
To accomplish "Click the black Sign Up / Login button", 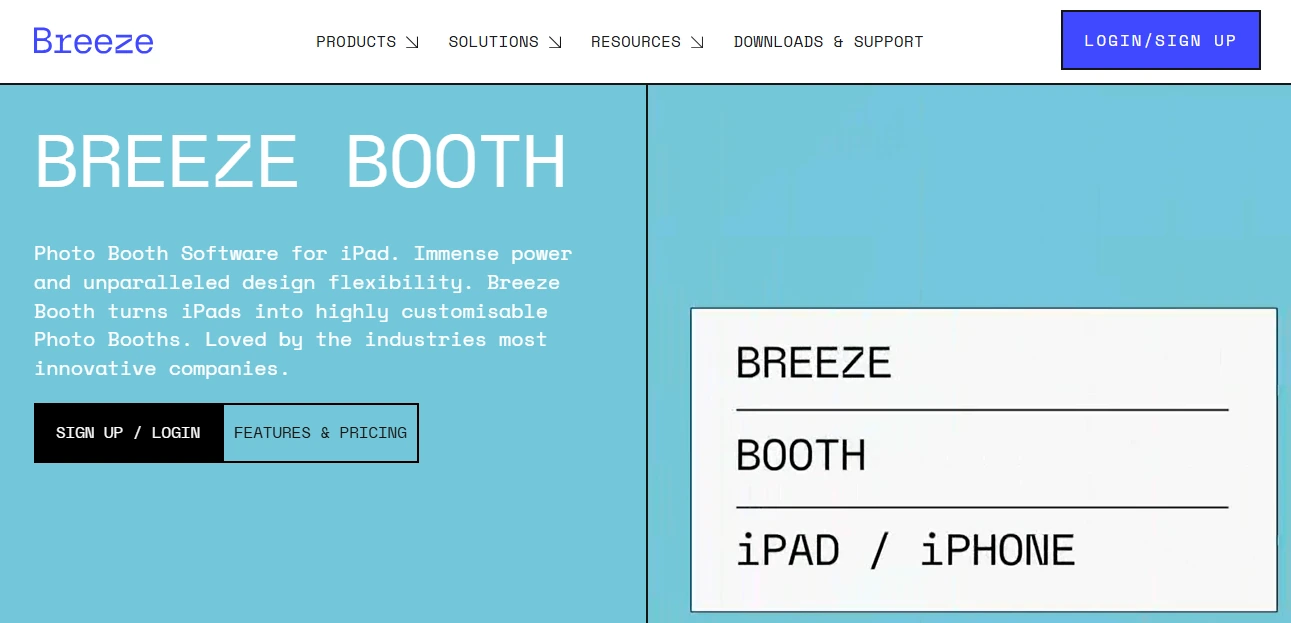I will tap(128, 433).
